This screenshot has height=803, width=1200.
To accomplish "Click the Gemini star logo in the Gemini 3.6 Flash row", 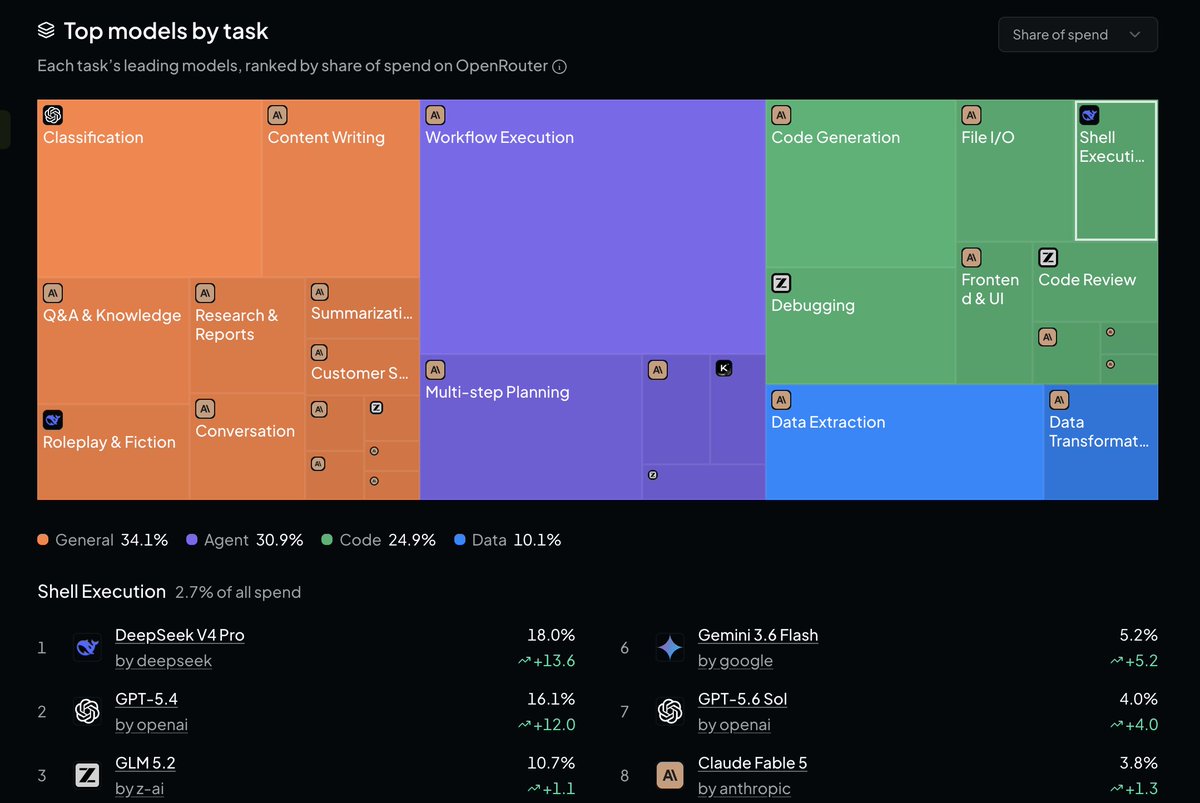I will (670, 647).
